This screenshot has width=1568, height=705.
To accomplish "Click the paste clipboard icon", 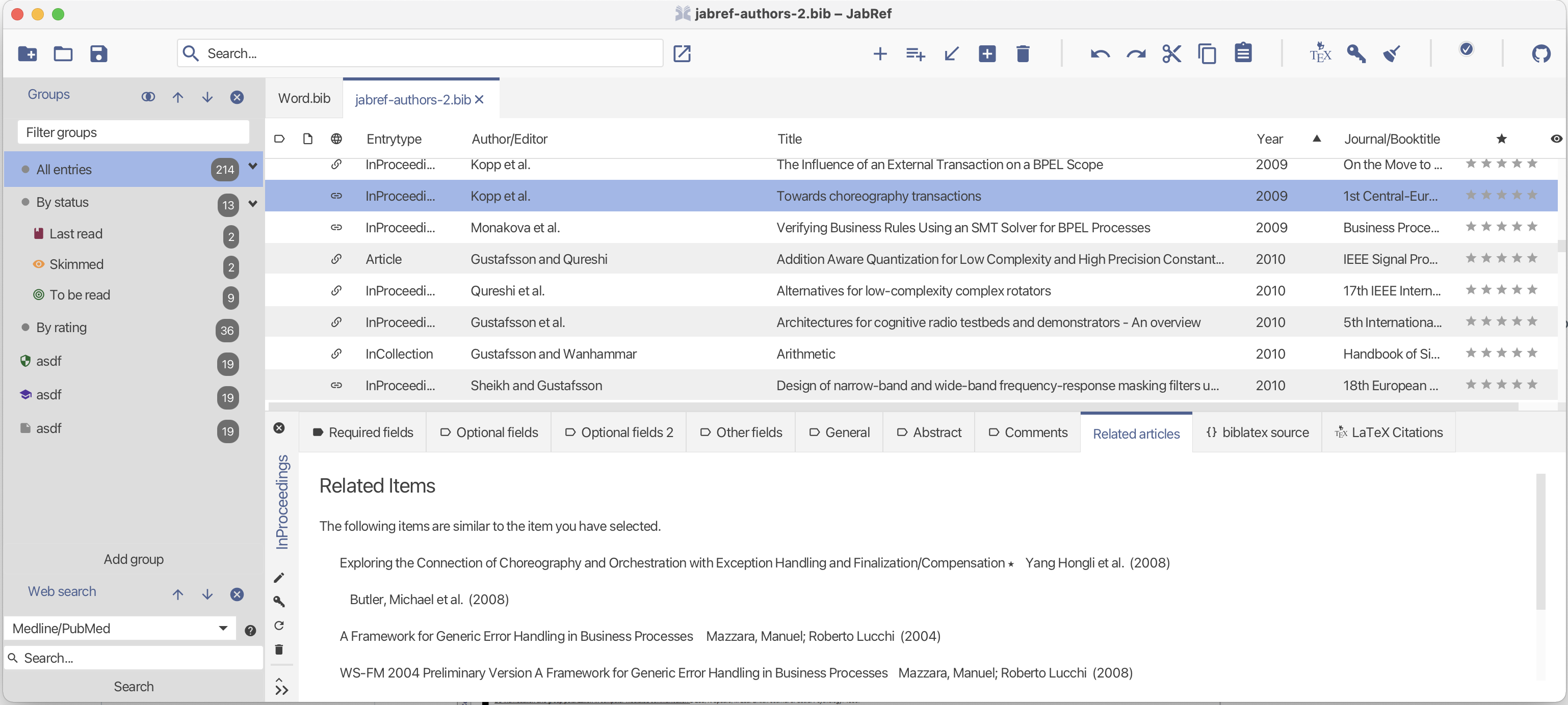I will (x=1243, y=53).
